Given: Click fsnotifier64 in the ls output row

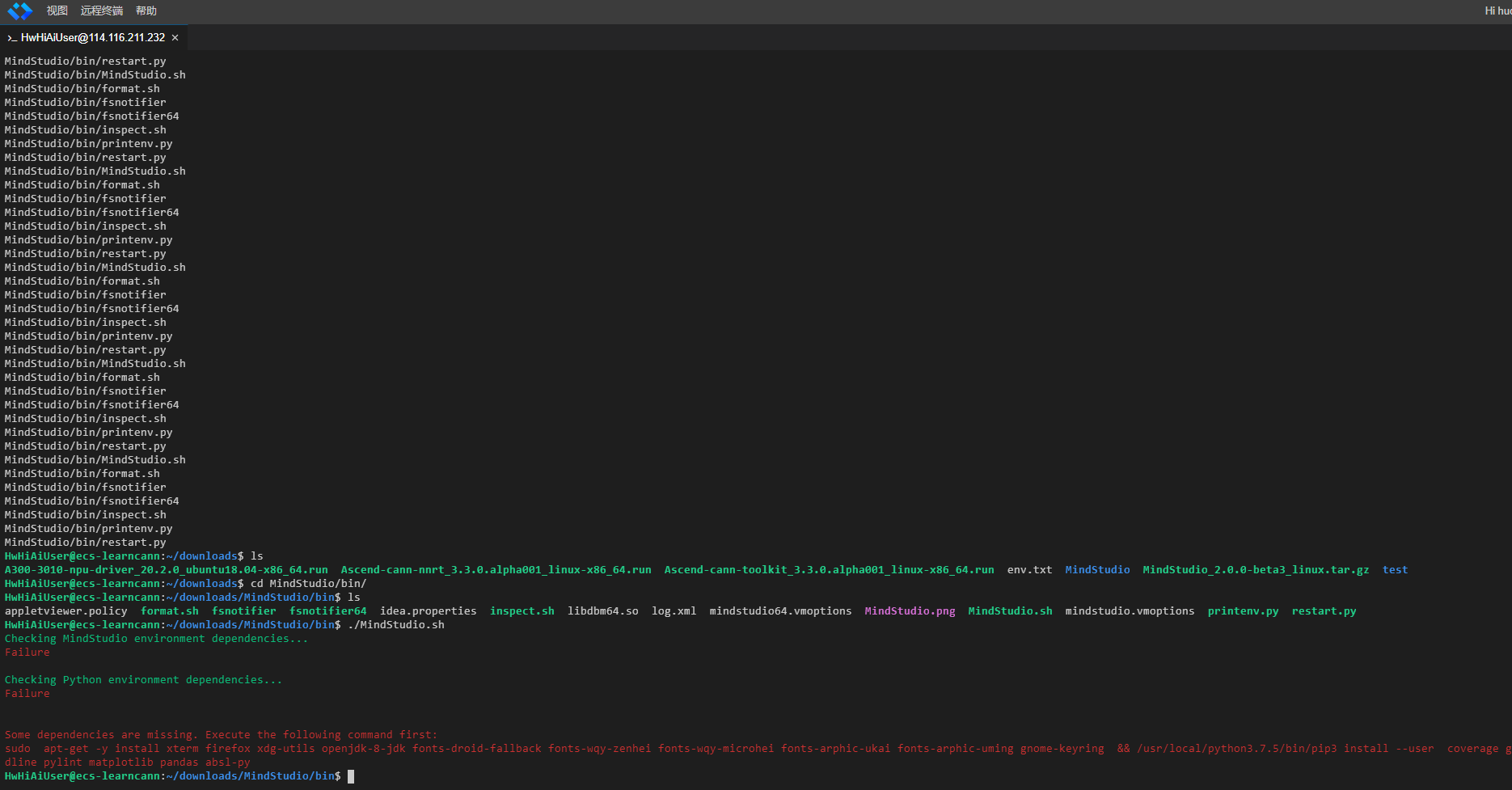Looking at the screenshot, I should [328, 611].
